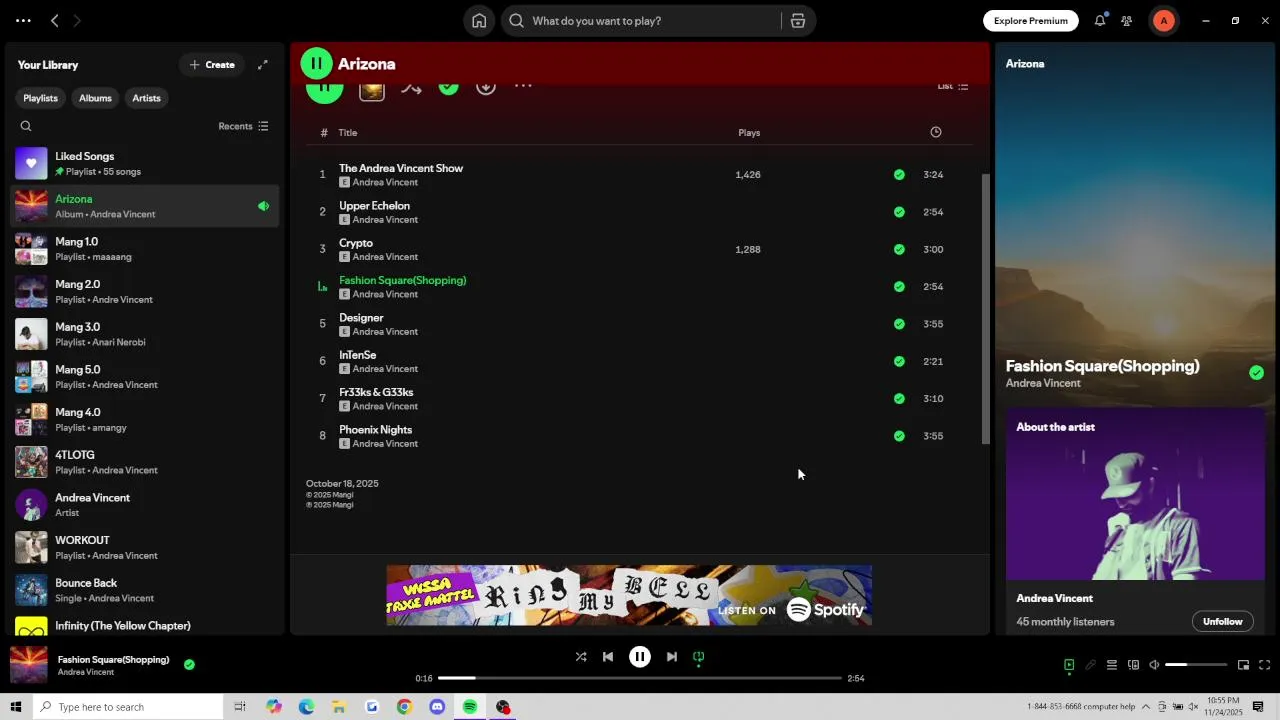Screen dimensions: 1280x720
Task: Open the Mang 3.0 playlist
Action: [146, 334]
